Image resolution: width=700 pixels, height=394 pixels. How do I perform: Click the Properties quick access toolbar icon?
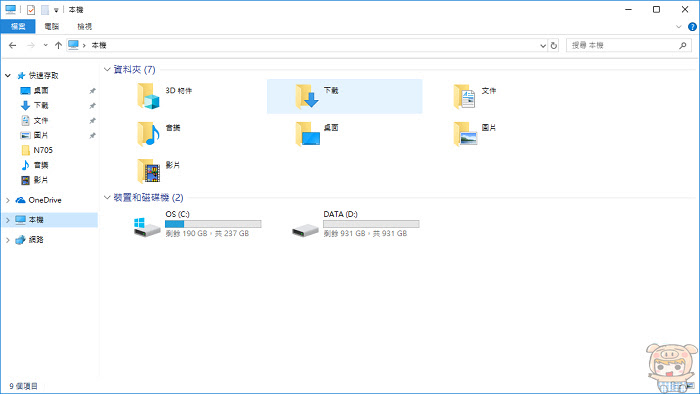31,9
